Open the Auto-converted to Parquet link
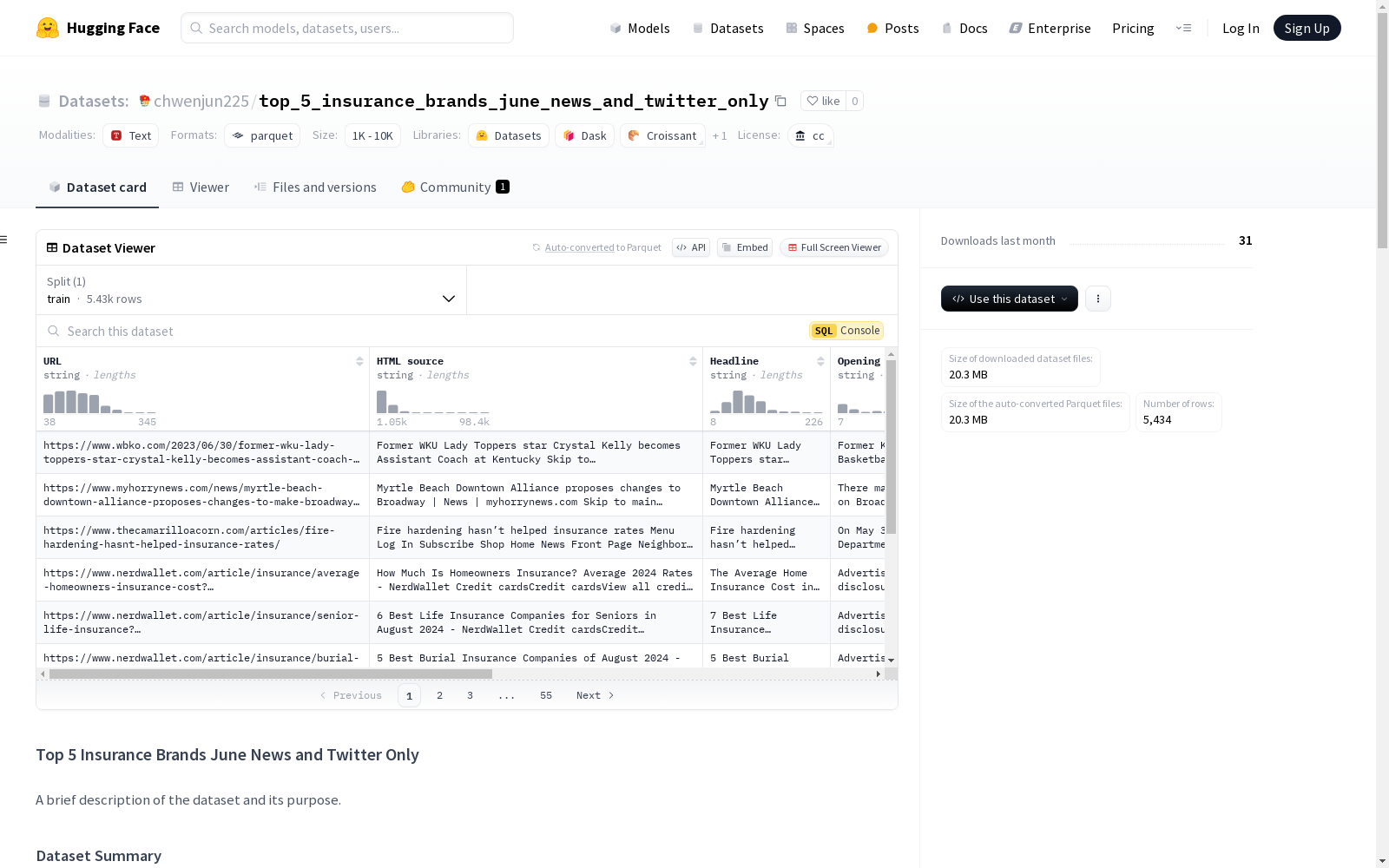The height and width of the screenshot is (868, 1389). 579,247
